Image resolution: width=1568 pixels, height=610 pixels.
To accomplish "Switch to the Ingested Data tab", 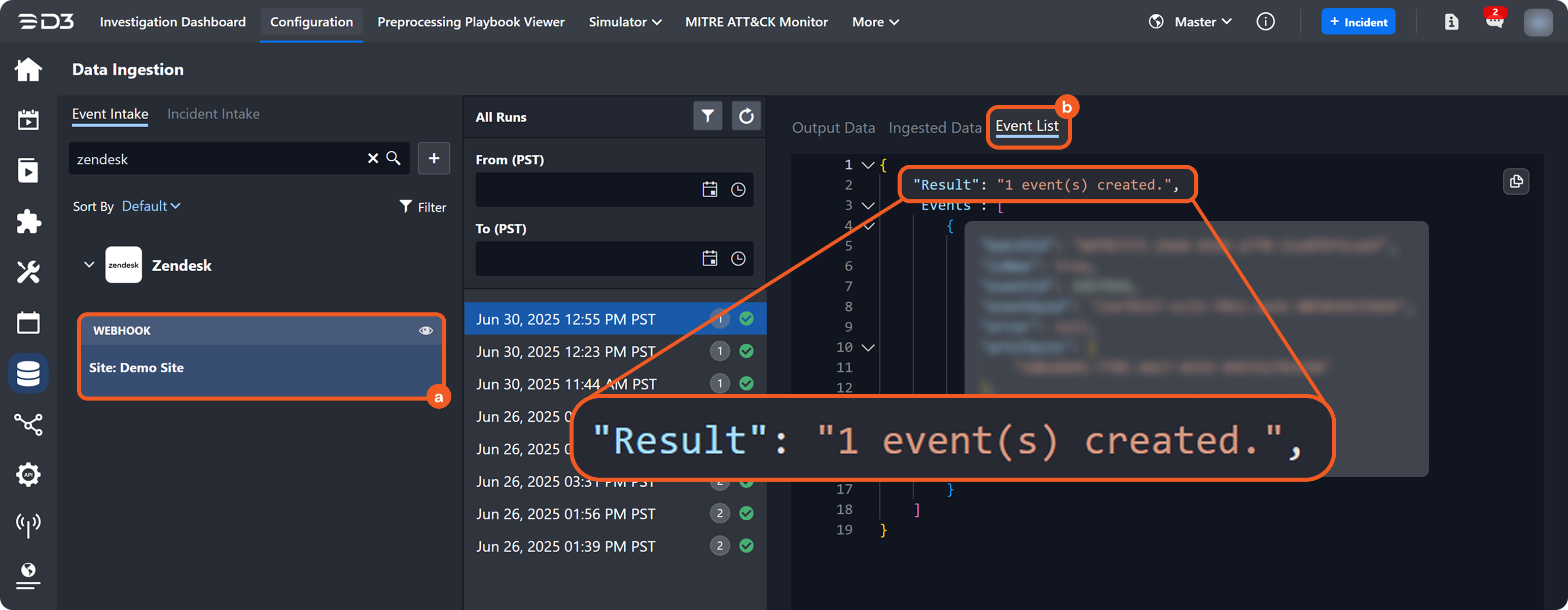I will (934, 128).
